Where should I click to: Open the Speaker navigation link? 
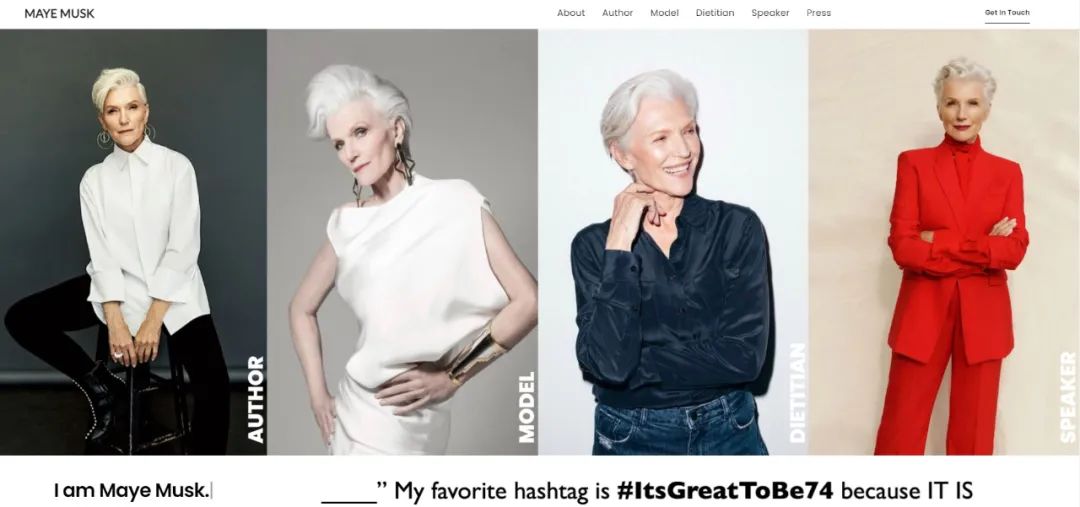(x=770, y=13)
